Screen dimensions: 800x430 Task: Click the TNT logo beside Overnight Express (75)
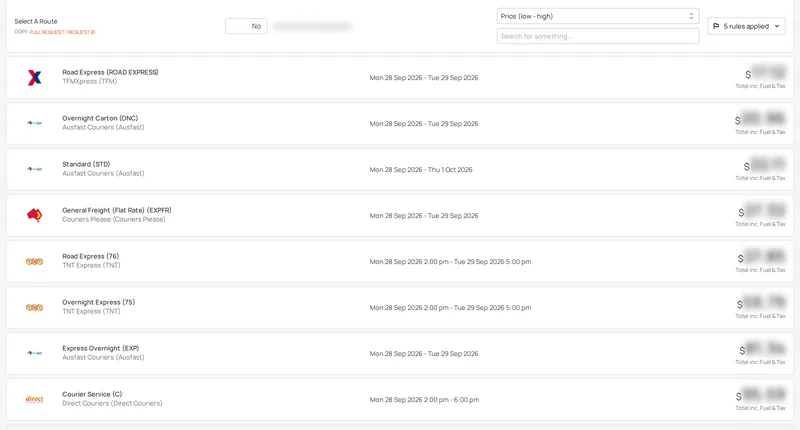coord(34,308)
